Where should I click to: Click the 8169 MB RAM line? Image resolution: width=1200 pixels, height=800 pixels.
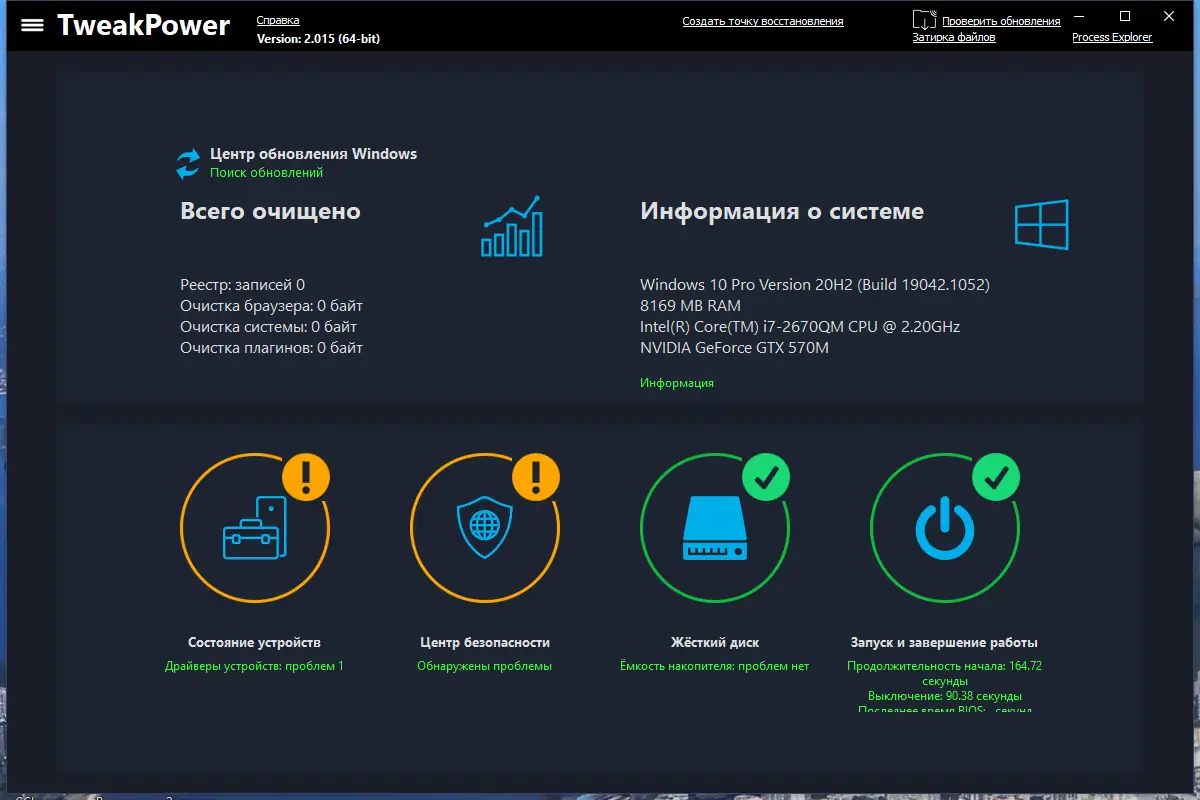tap(690, 306)
